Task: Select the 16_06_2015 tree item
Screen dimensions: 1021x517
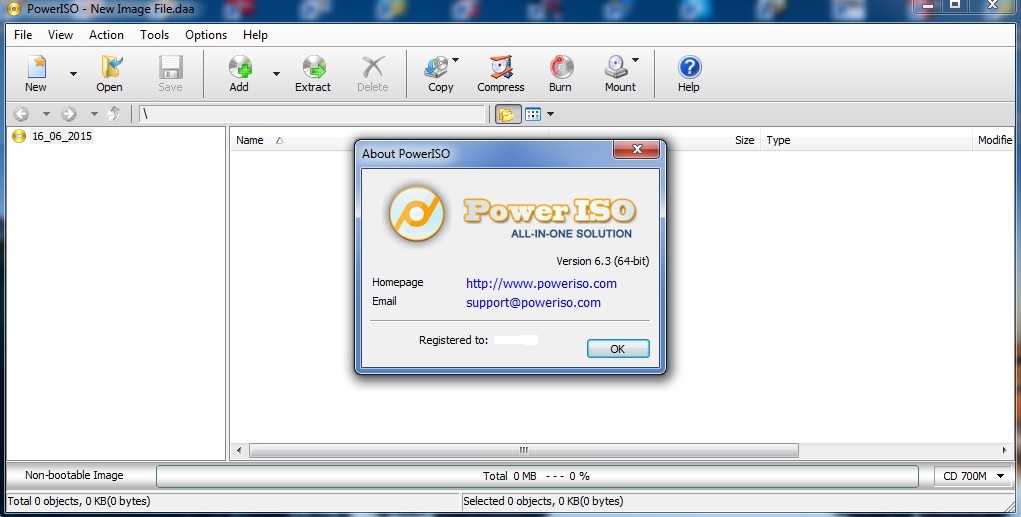Action: [x=62, y=136]
